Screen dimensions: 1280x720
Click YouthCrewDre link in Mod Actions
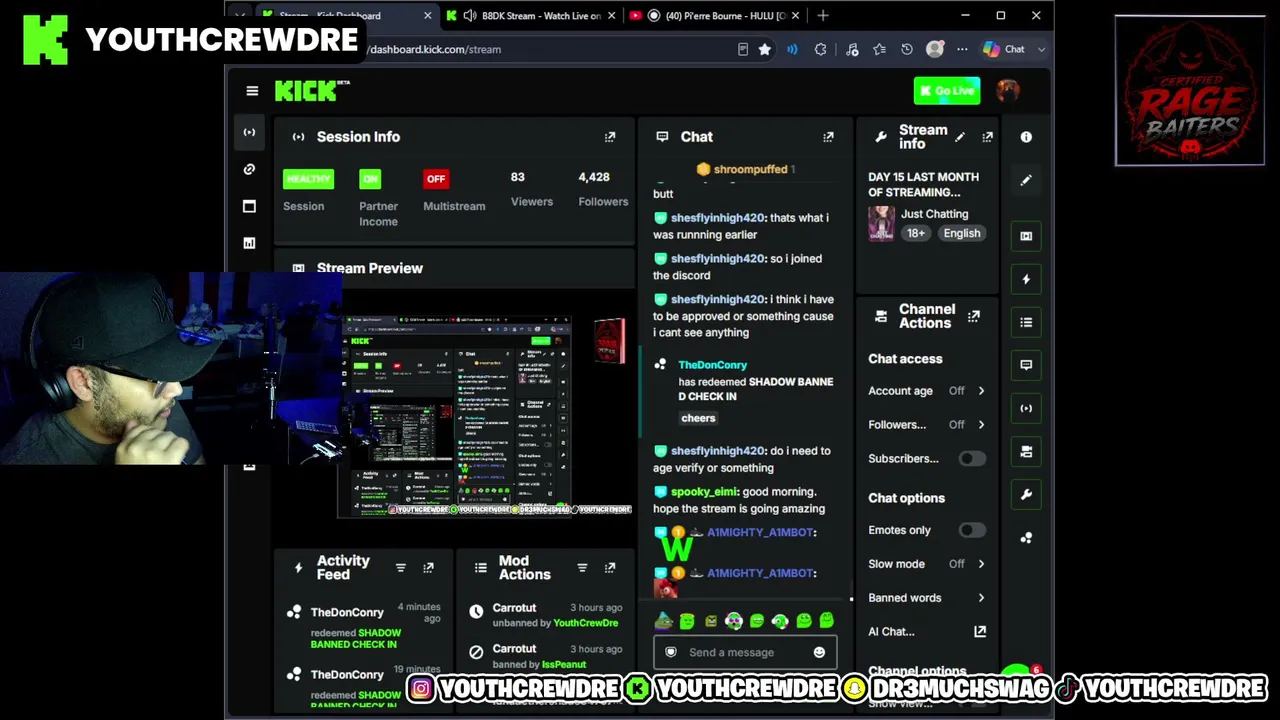point(586,623)
